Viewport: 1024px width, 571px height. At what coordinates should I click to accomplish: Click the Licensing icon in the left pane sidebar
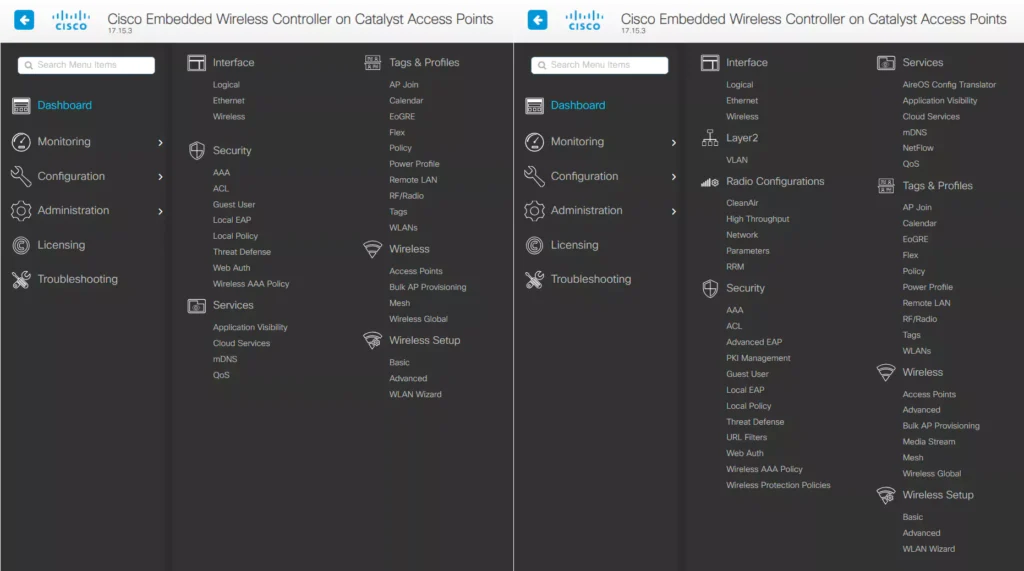pyautogui.click(x=21, y=245)
